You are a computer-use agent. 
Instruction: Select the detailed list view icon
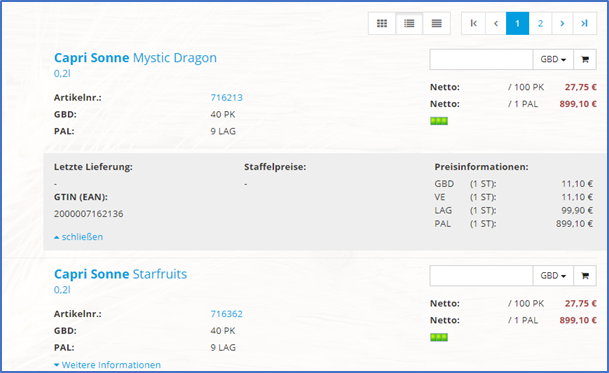409,23
